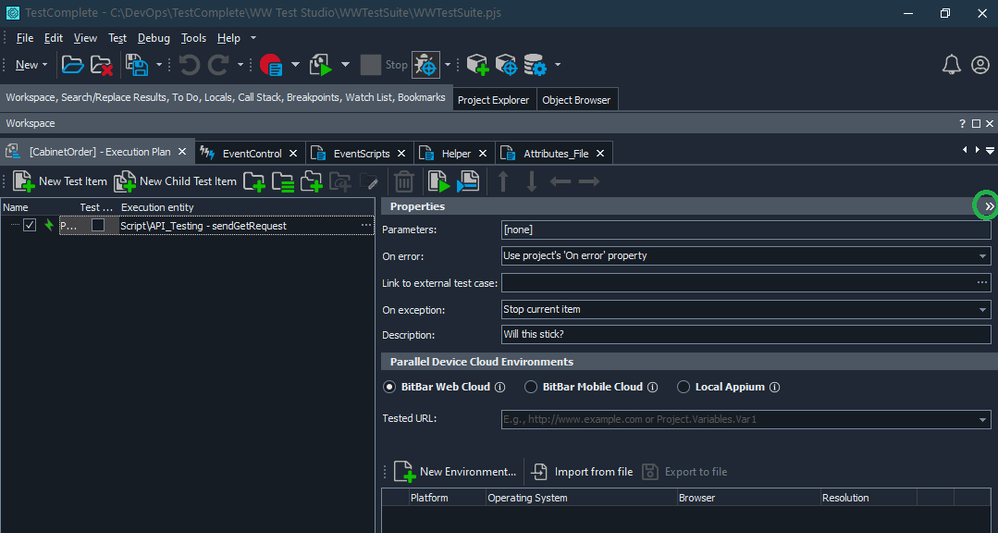Toggle the Test case column checkbox
Image resolution: width=998 pixels, height=533 pixels.
pyautogui.click(x=98, y=225)
